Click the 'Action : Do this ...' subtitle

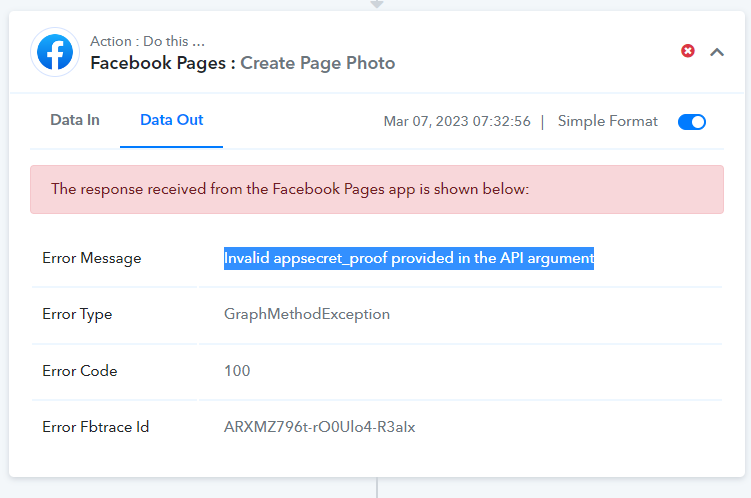(148, 41)
